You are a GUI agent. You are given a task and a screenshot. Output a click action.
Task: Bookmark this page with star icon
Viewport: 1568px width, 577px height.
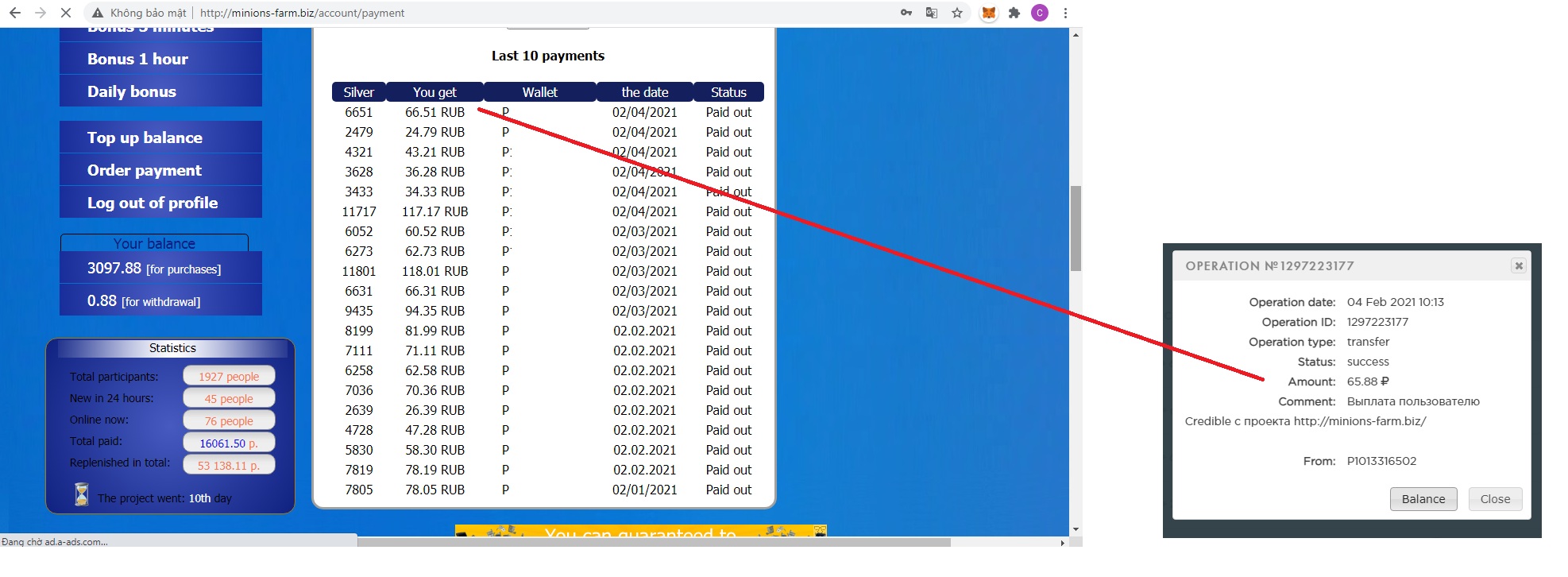pos(957,13)
